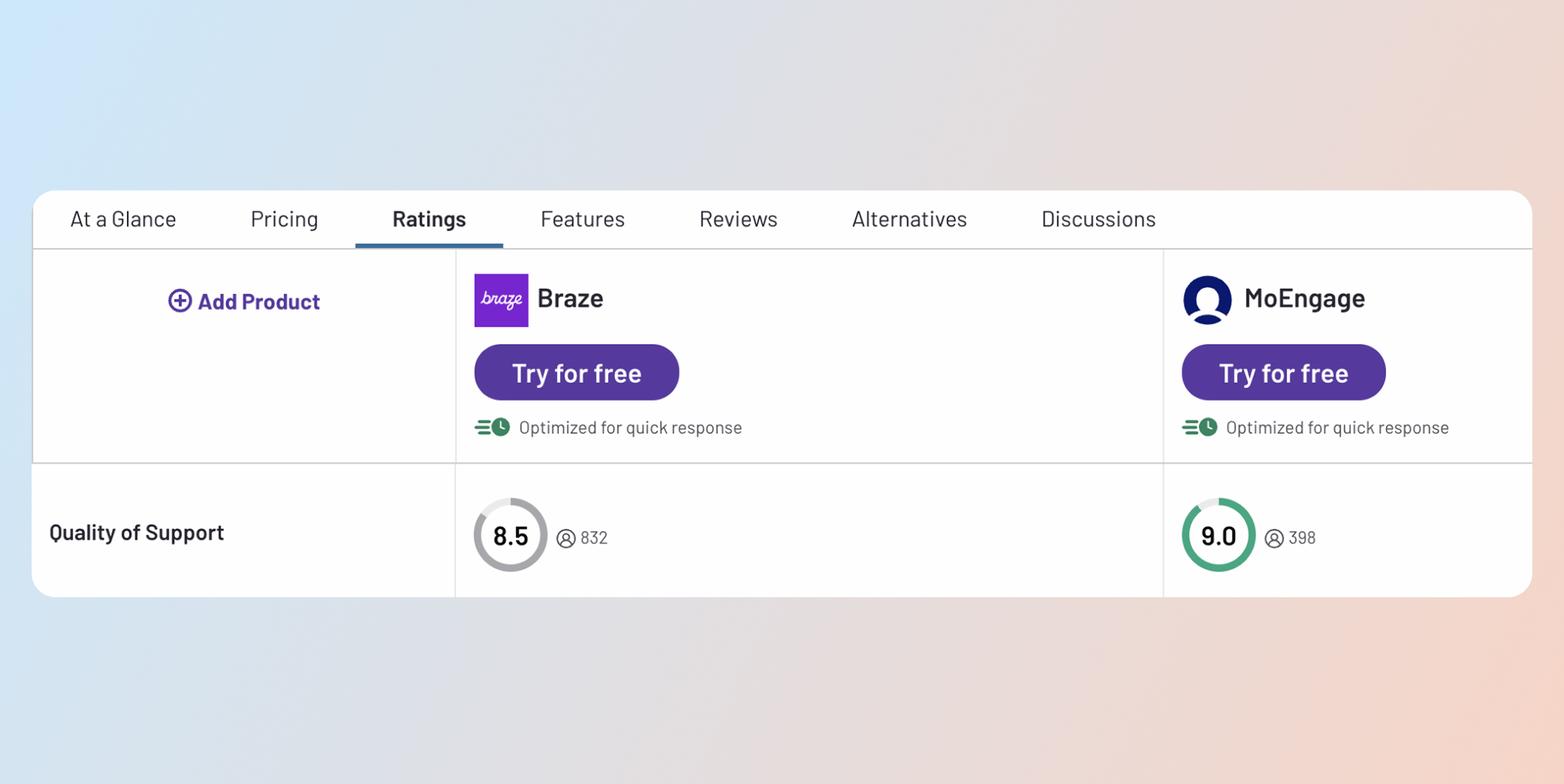Open the At a Glance tab

click(123, 219)
